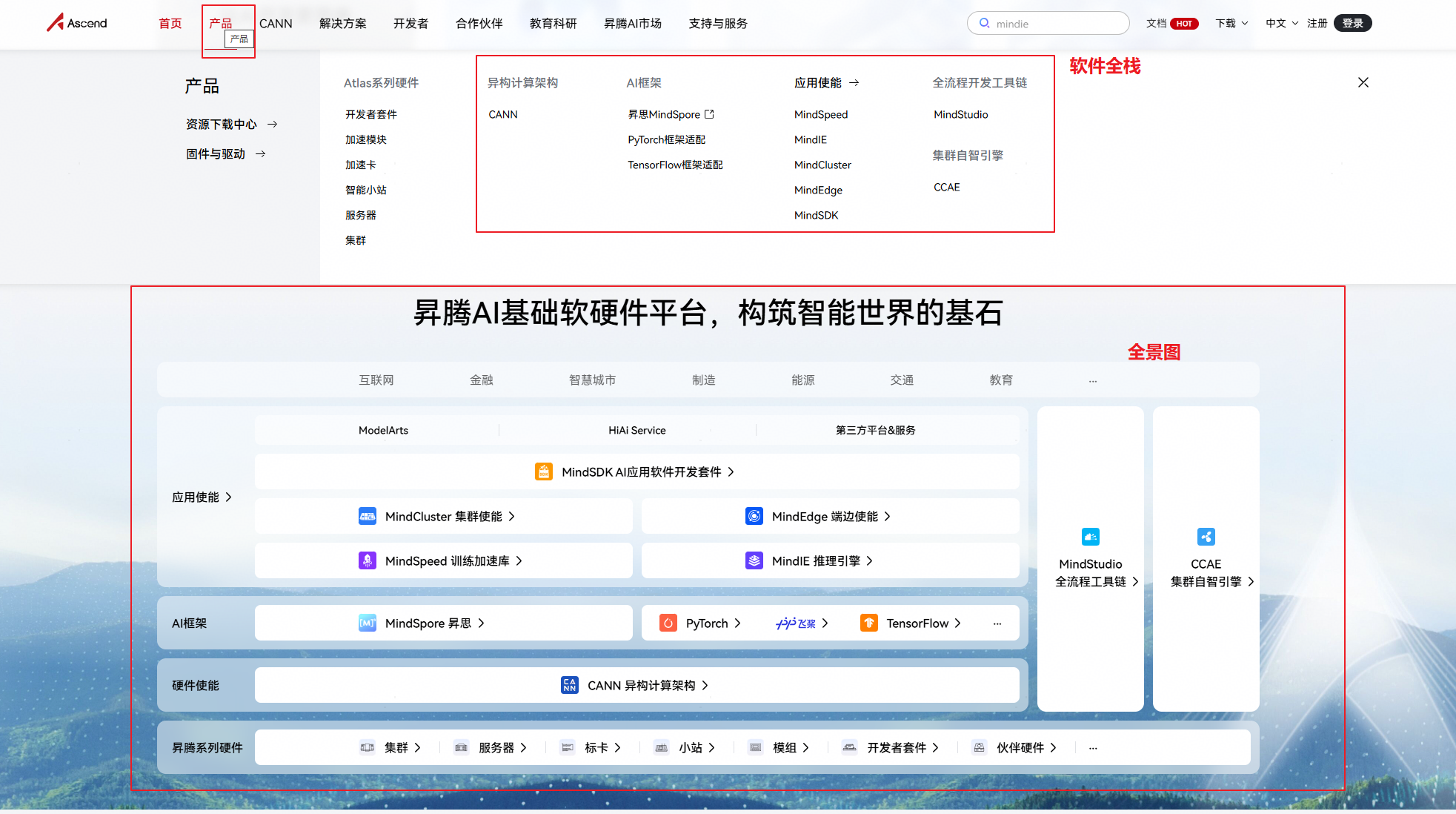Select the MindIE 推理引擎 icon
The image size is (1456, 814).
pos(754,560)
